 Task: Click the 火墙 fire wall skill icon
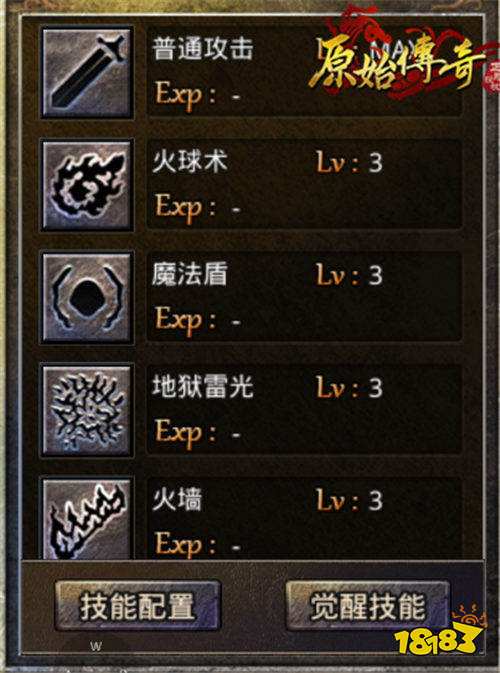point(87,518)
